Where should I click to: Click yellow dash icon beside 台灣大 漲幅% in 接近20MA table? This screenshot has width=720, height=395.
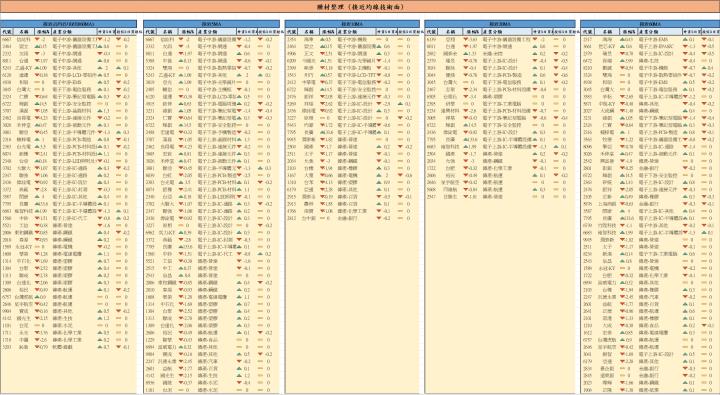465,82
